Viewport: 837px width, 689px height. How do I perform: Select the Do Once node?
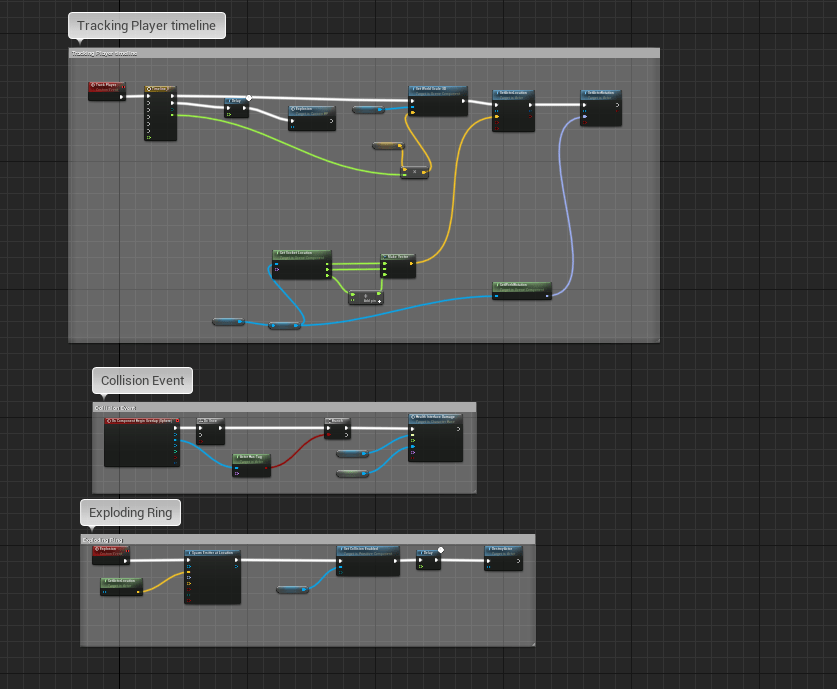(210, 422)
